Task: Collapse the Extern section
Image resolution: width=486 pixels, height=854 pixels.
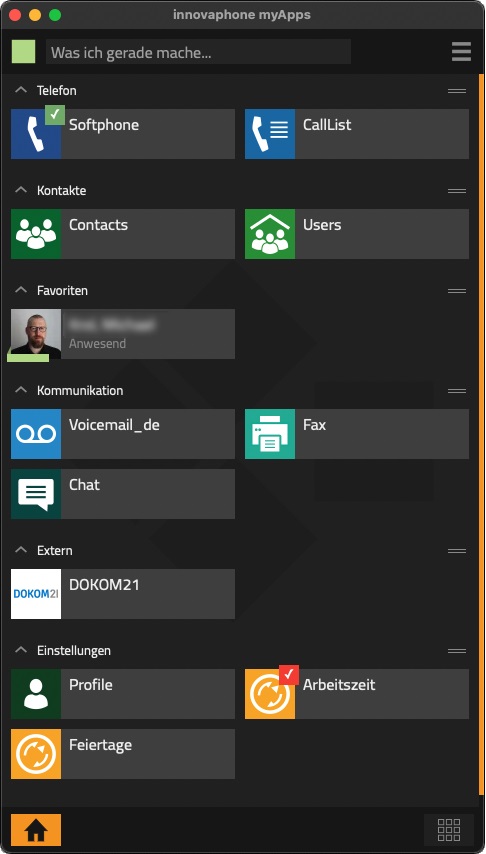Action: point(21,550)
